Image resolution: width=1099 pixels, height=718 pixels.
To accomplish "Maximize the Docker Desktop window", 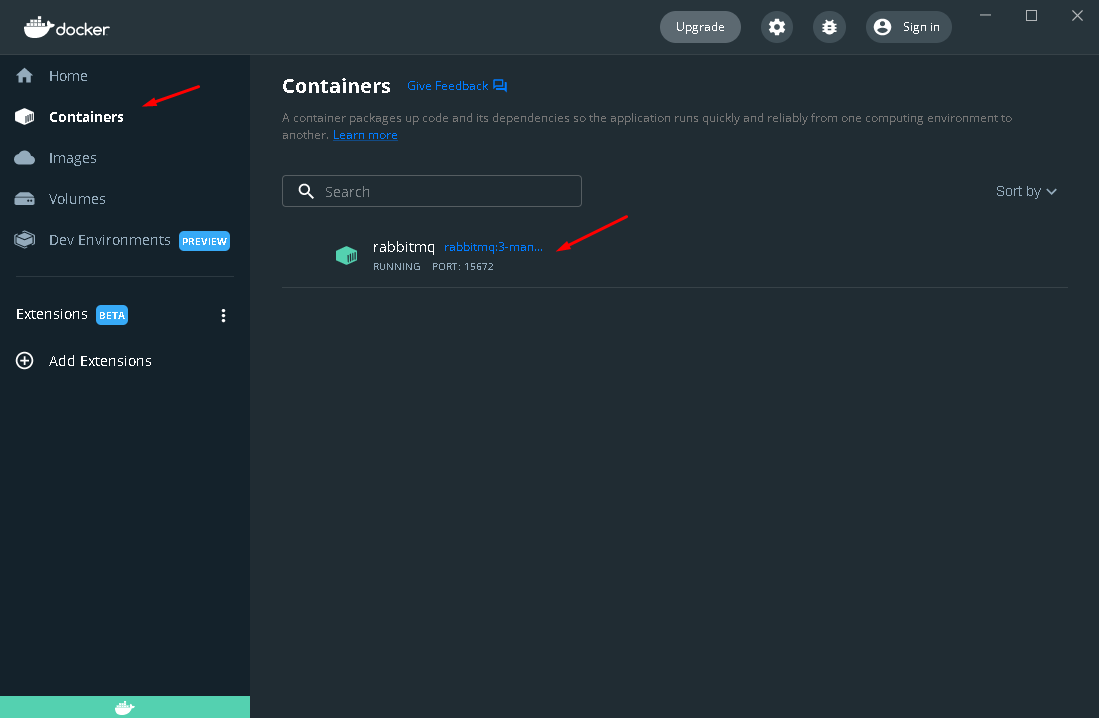I will point(1032,15).
